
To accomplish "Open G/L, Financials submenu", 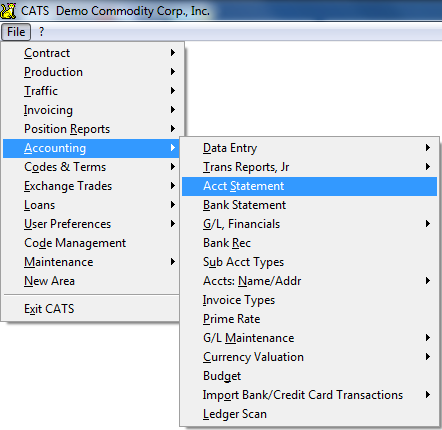I will [x=309, y=224].
